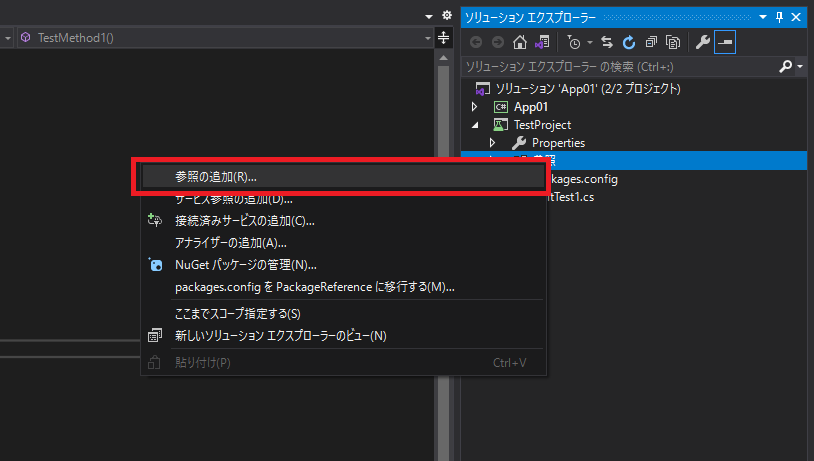Click the Collapse All icon in Solution Explorer
Image resolution: width=814 pixels, height=461 pixels.
click(651, 42)
